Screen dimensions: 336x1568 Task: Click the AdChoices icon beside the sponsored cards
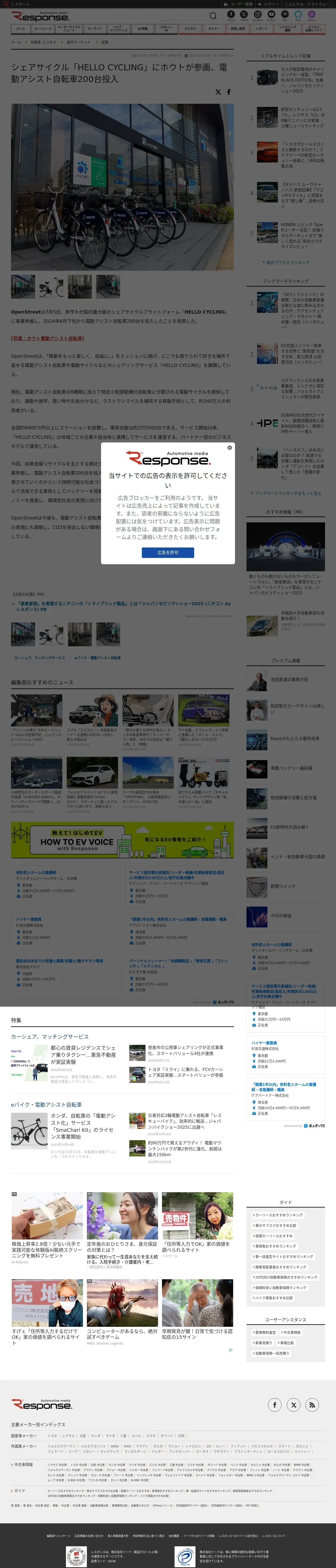tap(231, 1350)
